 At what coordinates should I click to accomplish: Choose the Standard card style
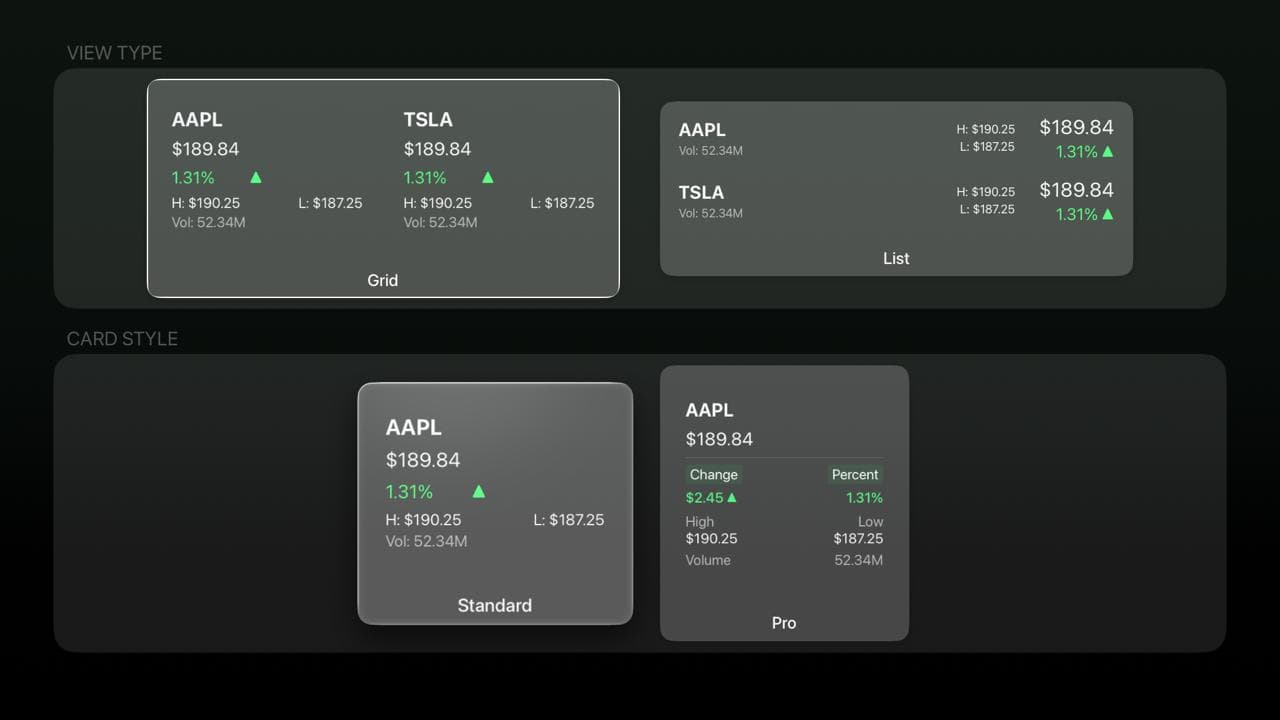(x=495, y=502)
